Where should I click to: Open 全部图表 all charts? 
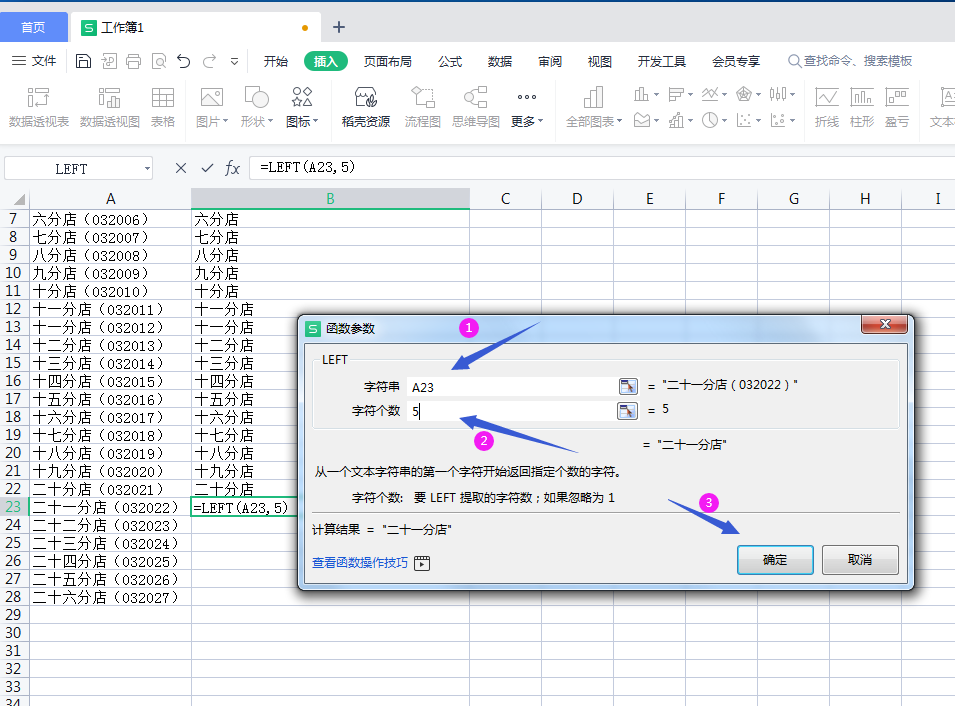coord(594,107)
